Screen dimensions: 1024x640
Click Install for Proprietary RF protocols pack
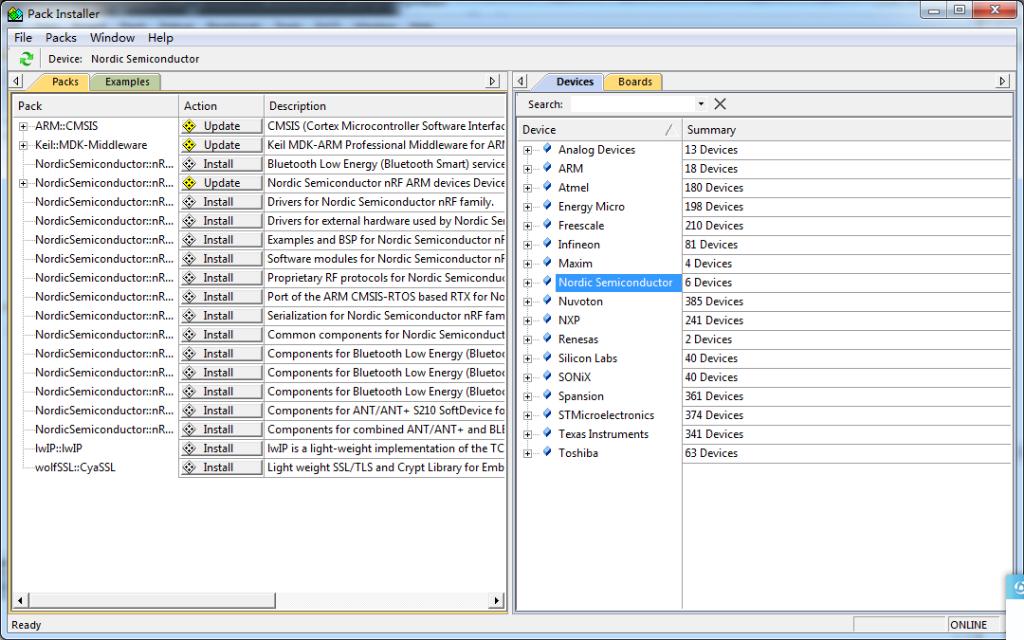click(221, 278)
